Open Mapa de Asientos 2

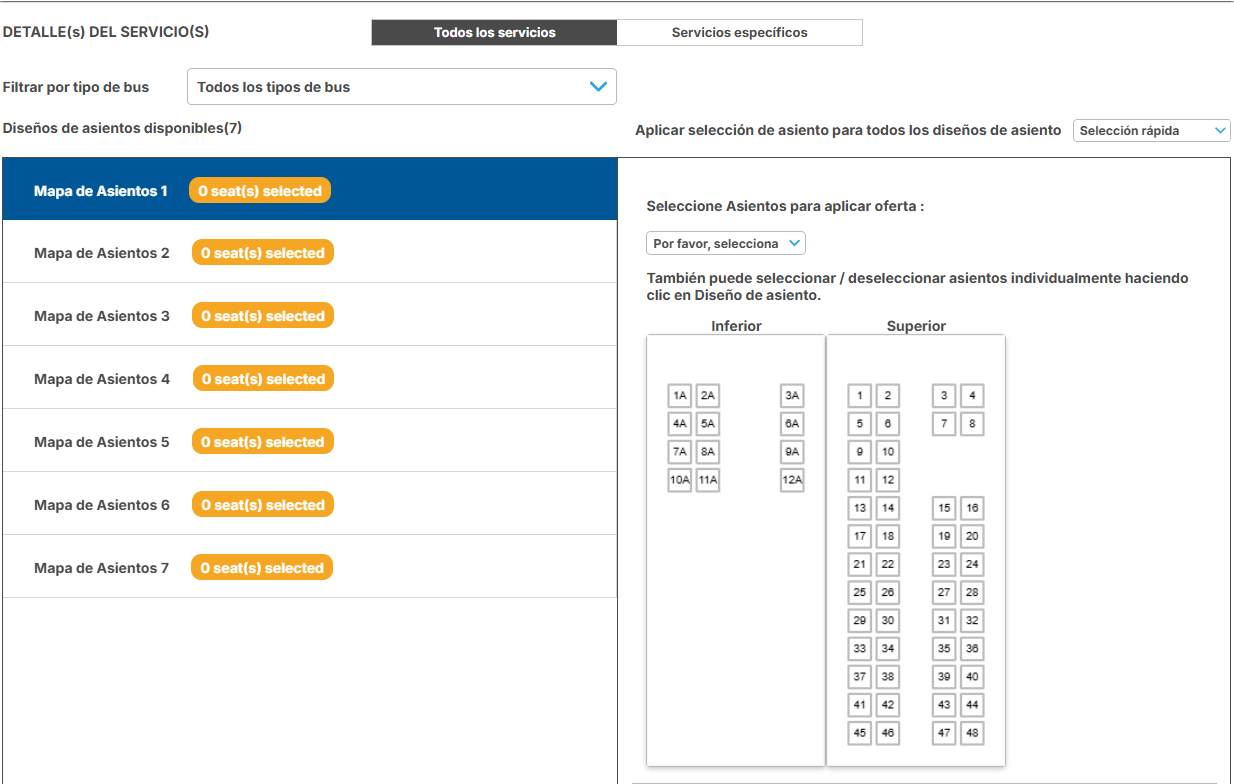click(102, 253)
